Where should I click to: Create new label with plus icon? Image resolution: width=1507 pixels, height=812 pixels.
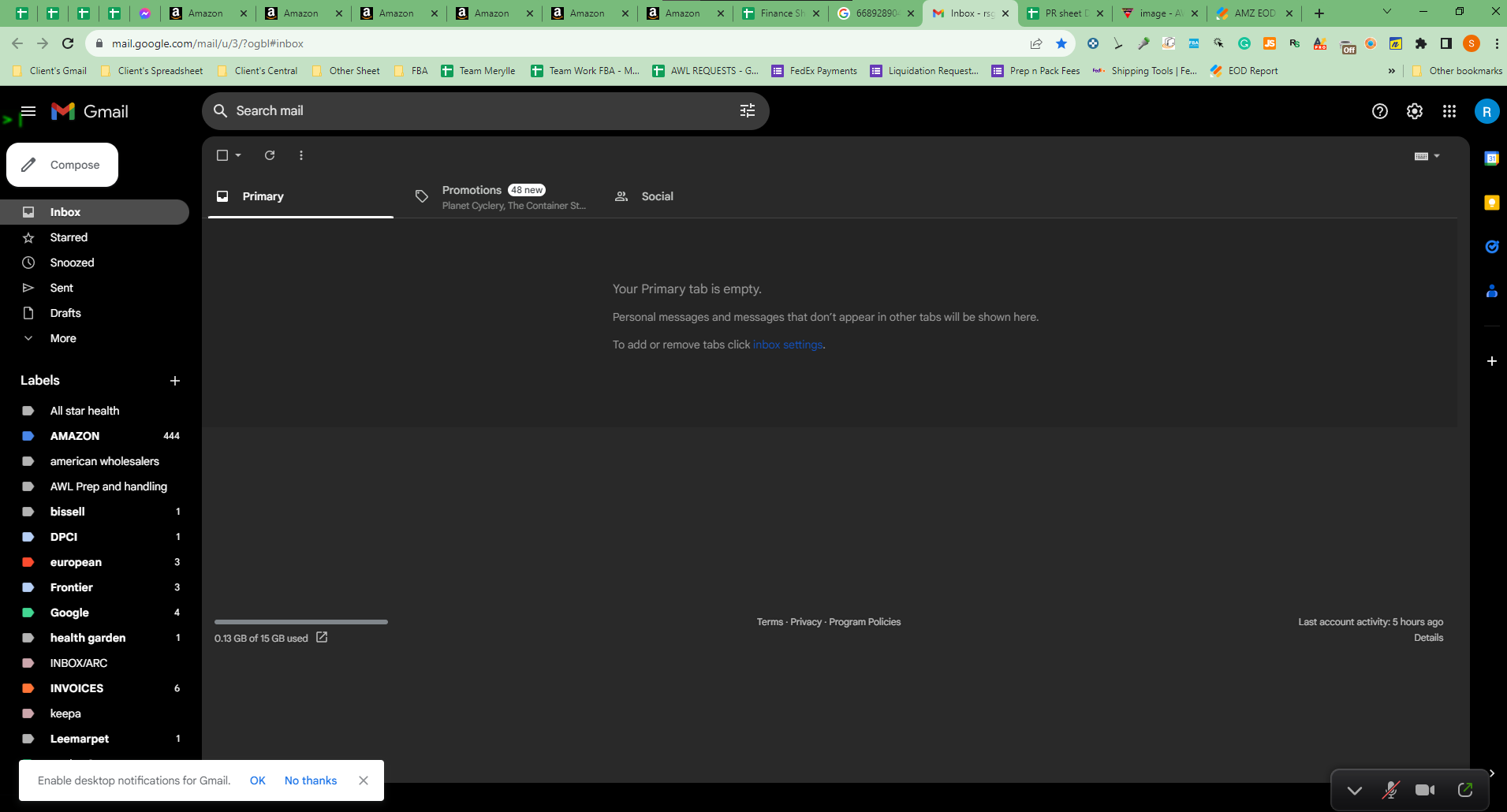pos(175,381)
